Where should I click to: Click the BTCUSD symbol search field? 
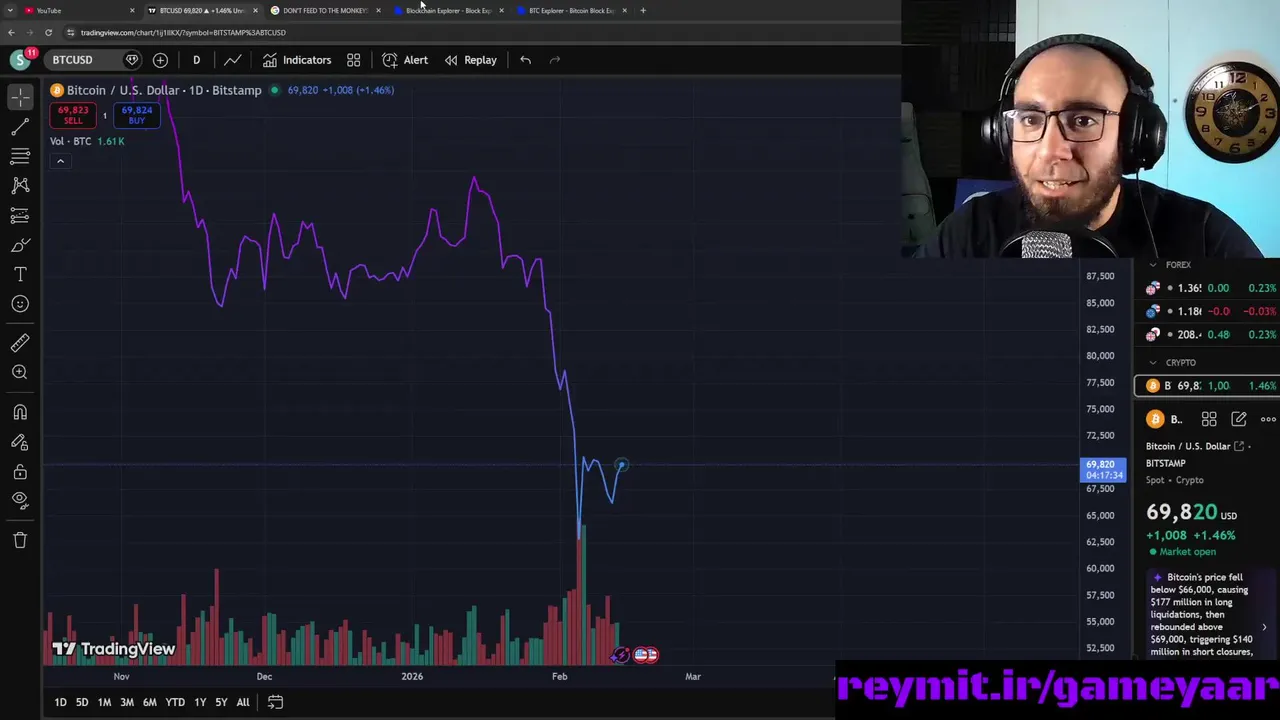[83, 60]
